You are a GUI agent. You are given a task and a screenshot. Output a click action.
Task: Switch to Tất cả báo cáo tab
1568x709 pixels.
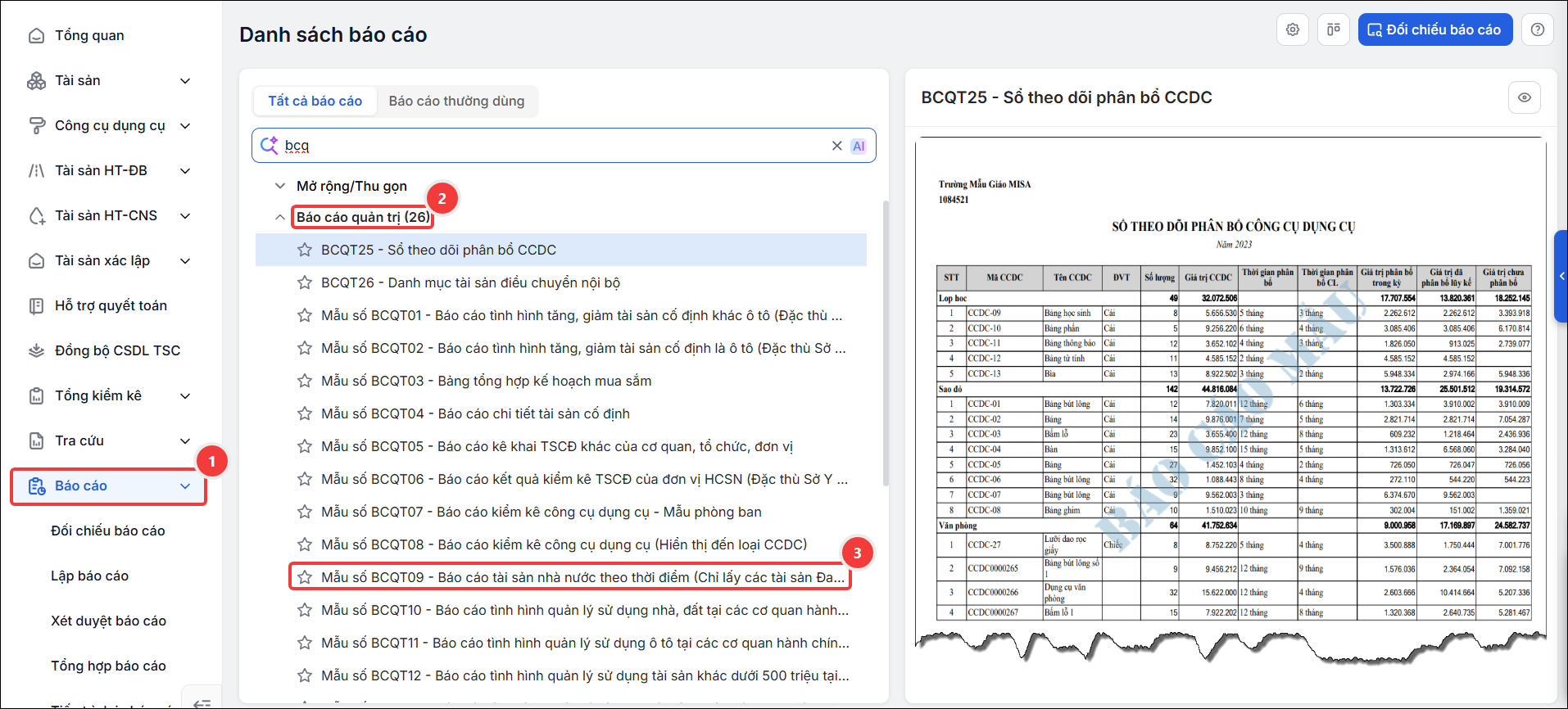(315, 101)
